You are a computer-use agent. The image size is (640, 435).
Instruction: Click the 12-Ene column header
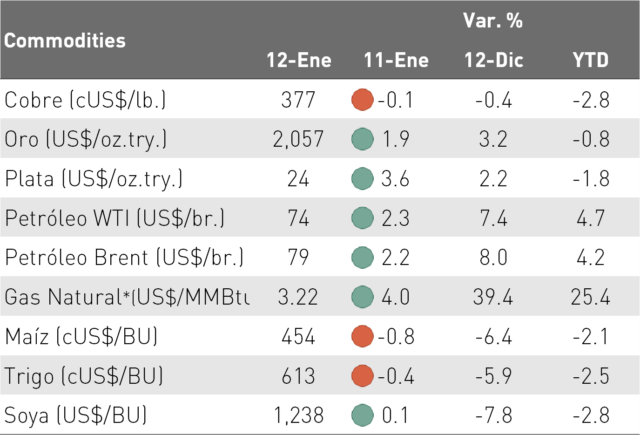click(299, 60)
